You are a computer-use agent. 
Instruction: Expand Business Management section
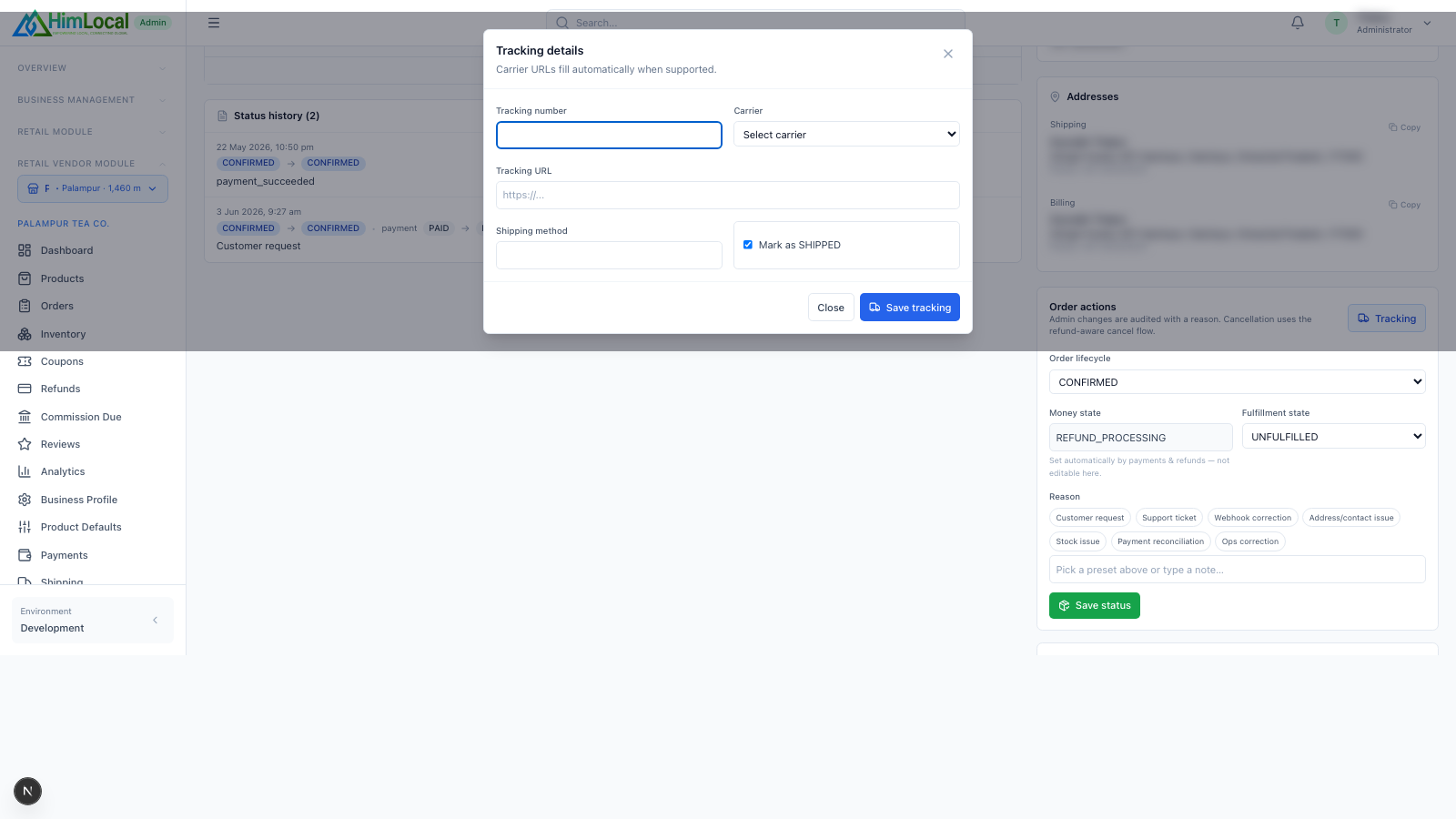[x=92, y=100]
